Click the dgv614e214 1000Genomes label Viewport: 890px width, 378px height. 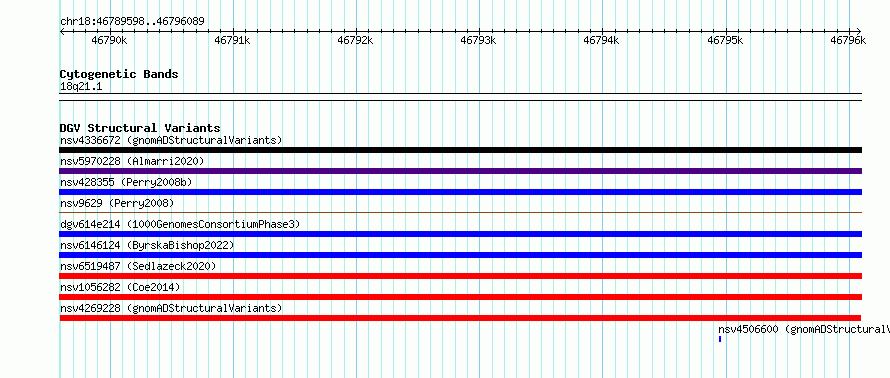pyautogui.click(x=180, y=224)
